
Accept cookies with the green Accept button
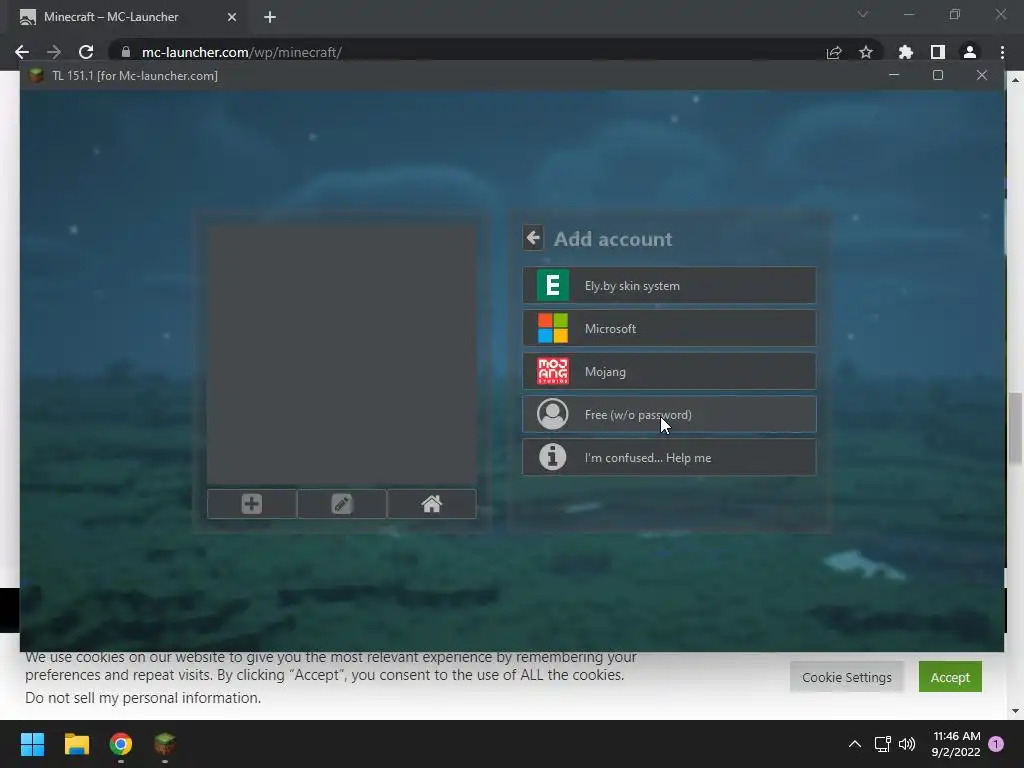point(950,677)
